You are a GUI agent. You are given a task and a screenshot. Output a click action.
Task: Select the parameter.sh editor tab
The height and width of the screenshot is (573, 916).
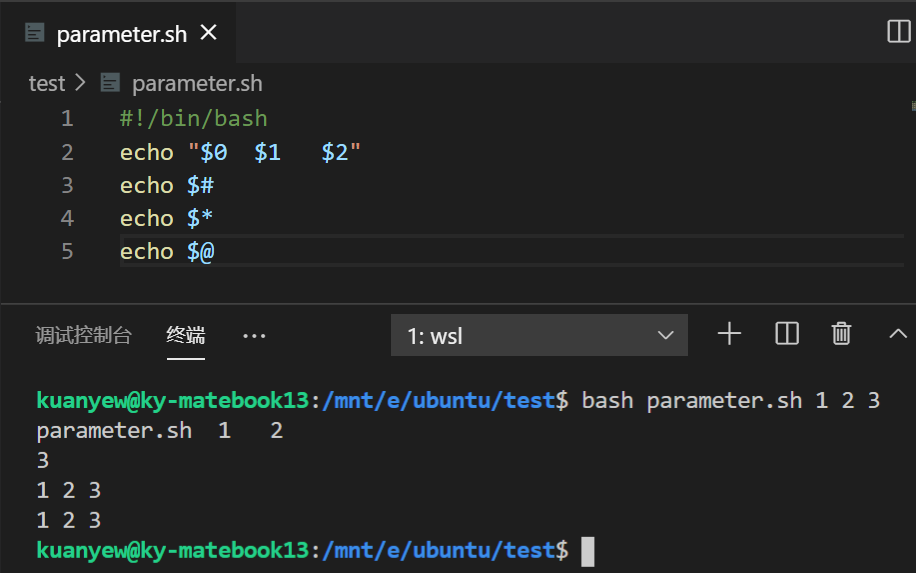point(118,33)
